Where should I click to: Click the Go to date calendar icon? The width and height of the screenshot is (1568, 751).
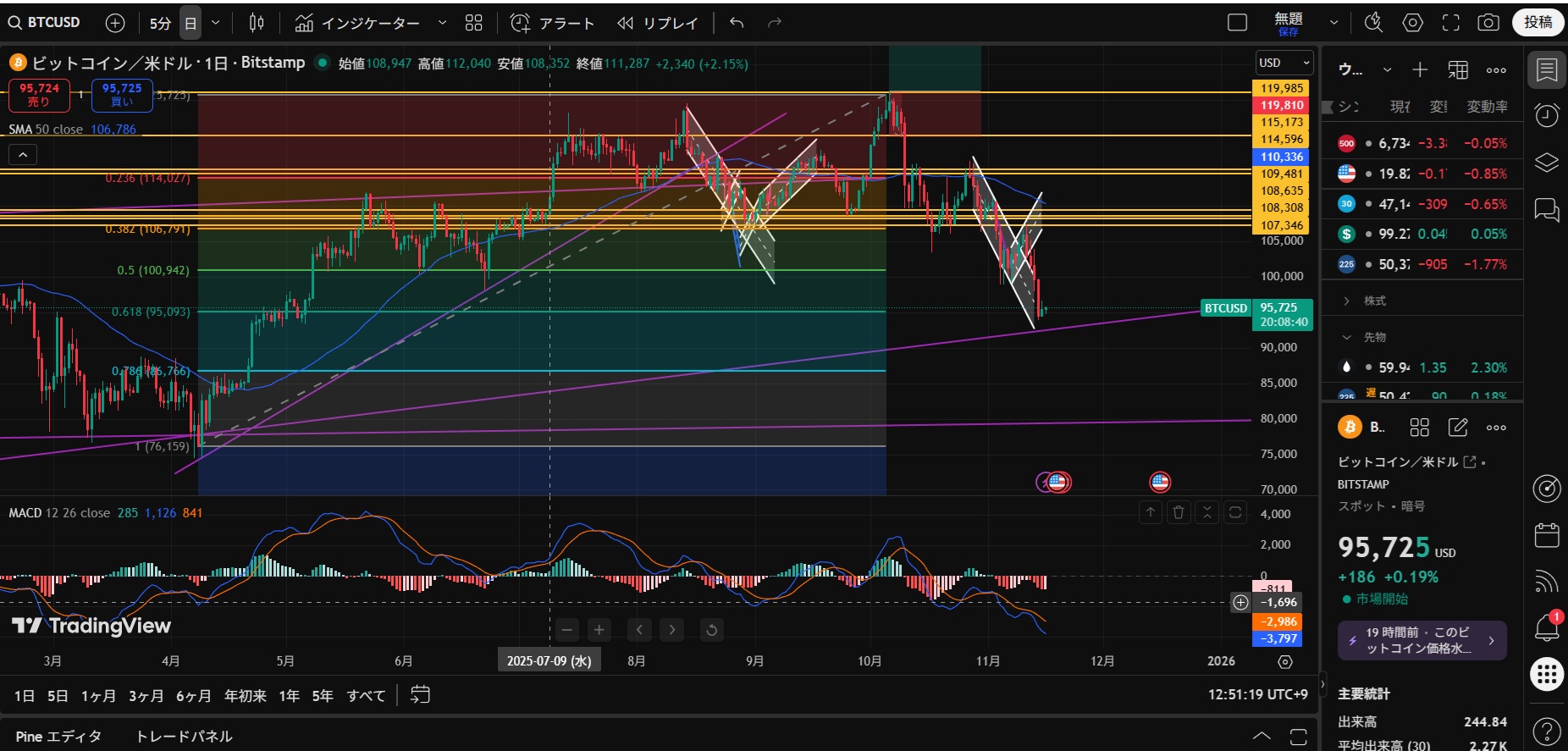[420, 695]
